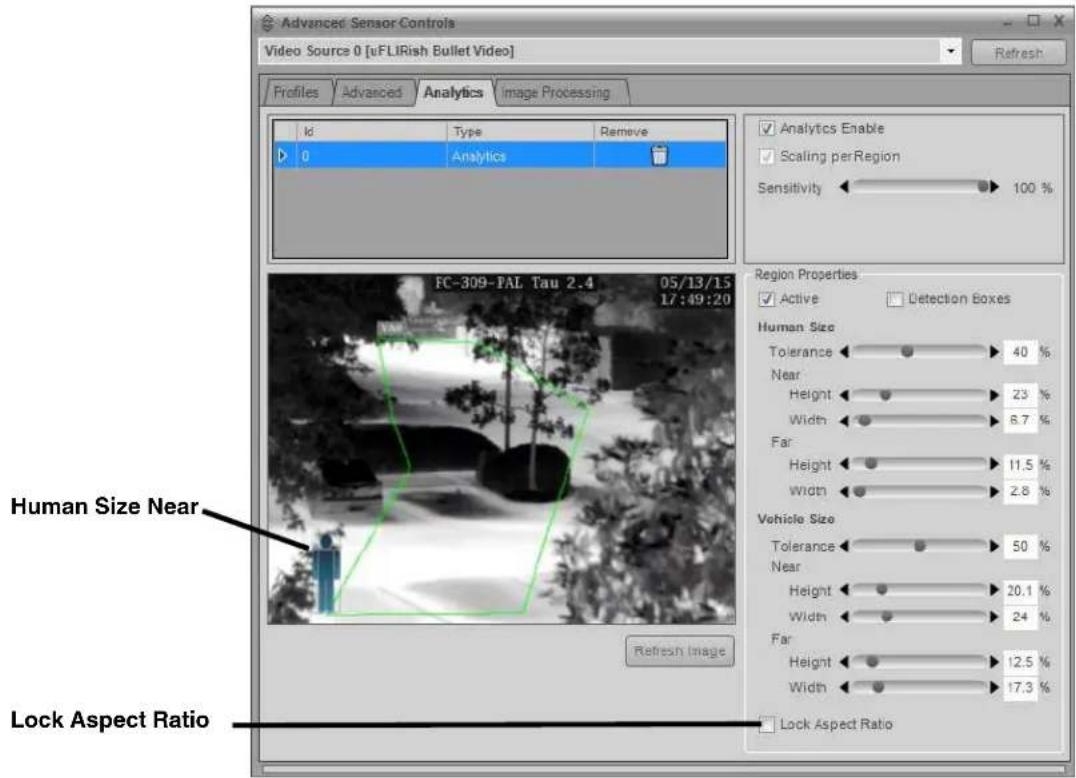This screenshot has height=778, width=1076.
Task: Increase Vehicle Far Width right arrow
Action: pos(994,687)
